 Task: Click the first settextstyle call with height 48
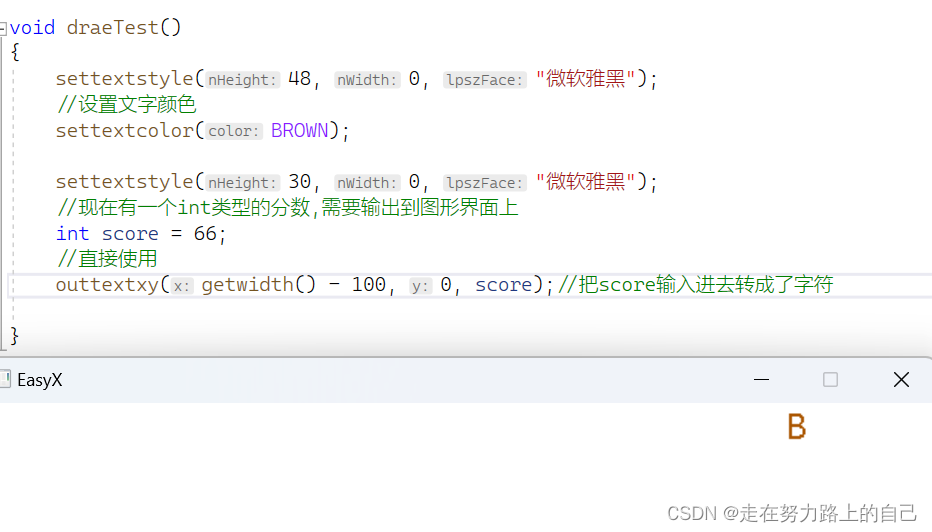coord(124,78)
